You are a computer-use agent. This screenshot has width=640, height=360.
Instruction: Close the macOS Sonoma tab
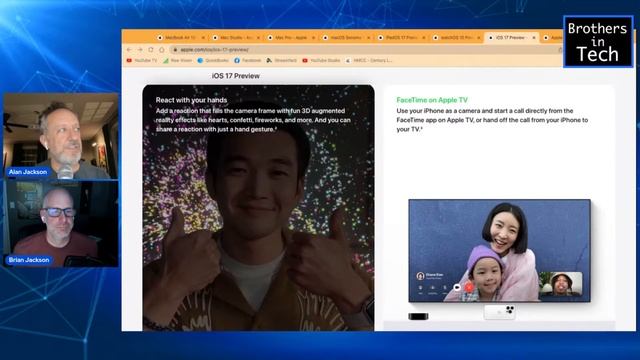point(369,38)
